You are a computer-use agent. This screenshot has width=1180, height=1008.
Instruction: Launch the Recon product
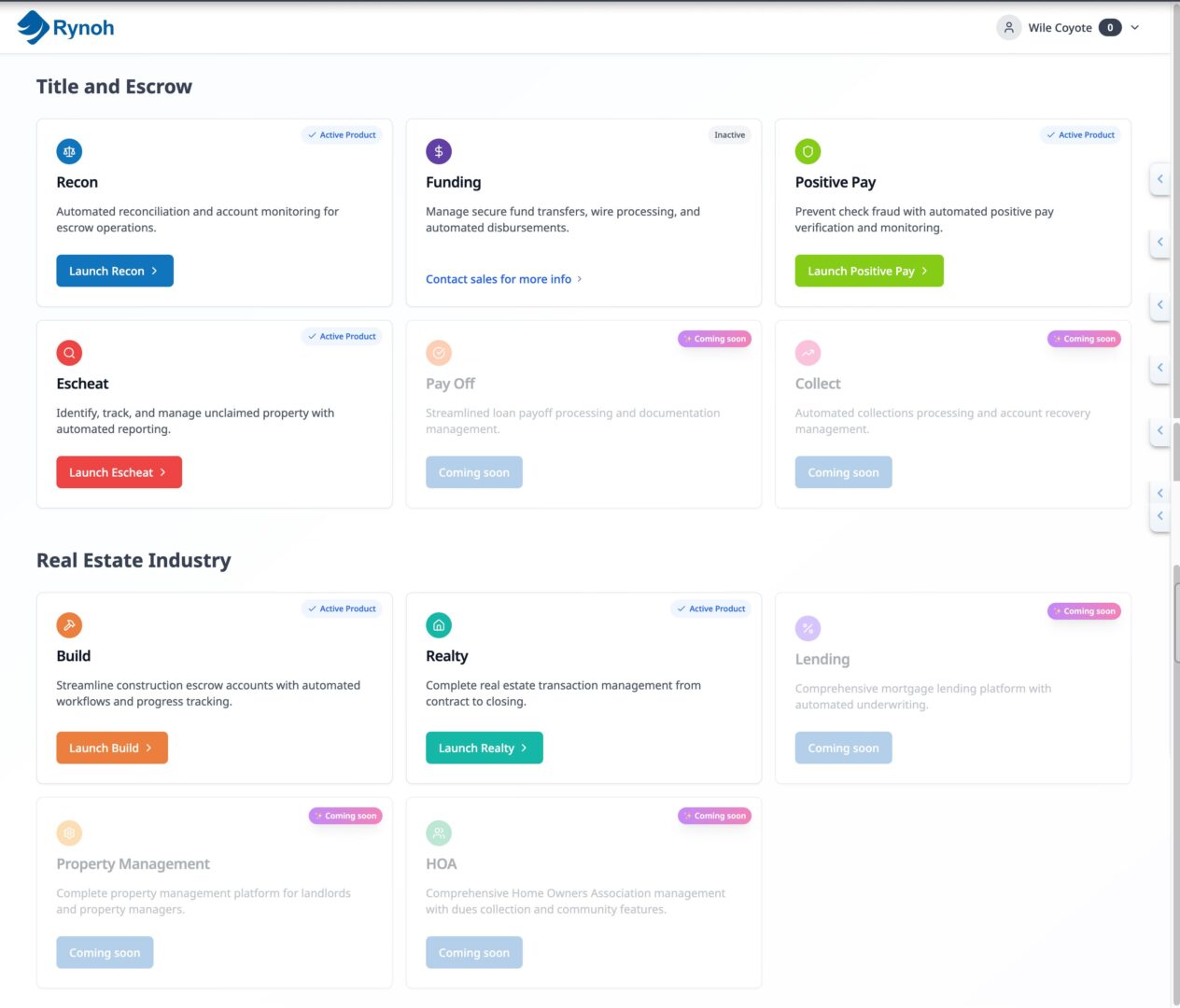point(115,271)
